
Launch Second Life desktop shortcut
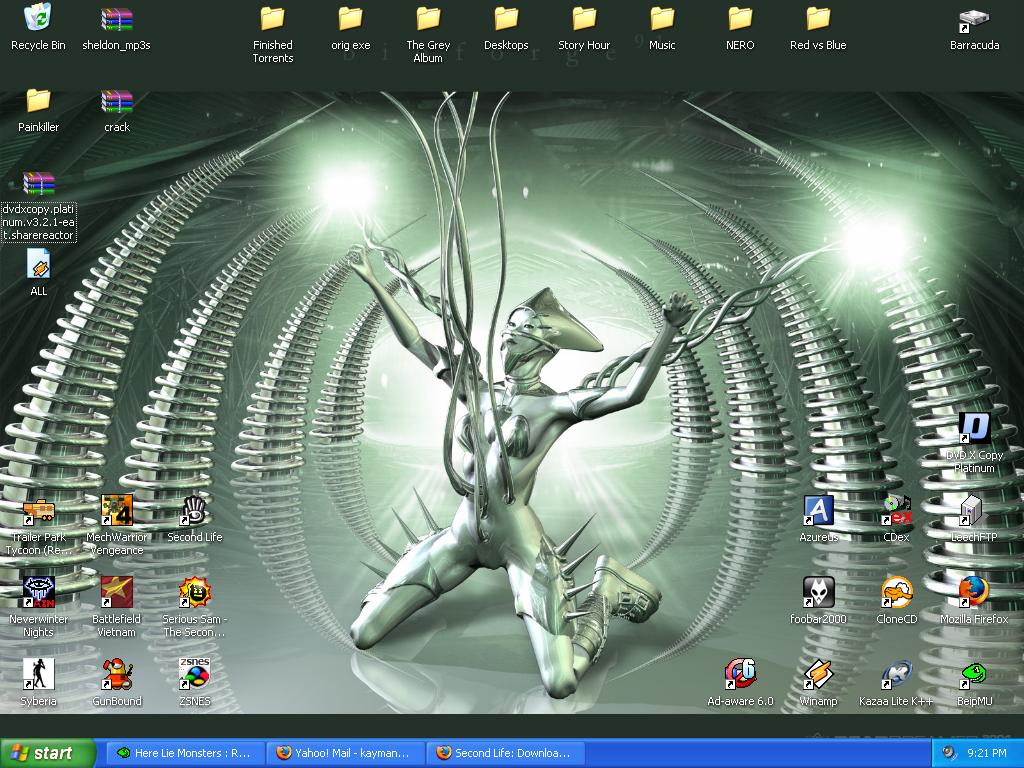[195, 511]
